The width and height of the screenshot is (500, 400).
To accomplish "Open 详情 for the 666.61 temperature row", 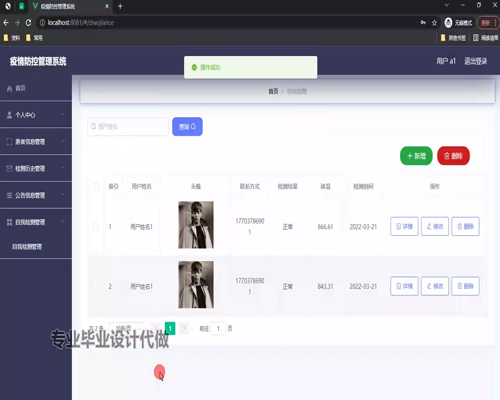I will click(404, 226).
